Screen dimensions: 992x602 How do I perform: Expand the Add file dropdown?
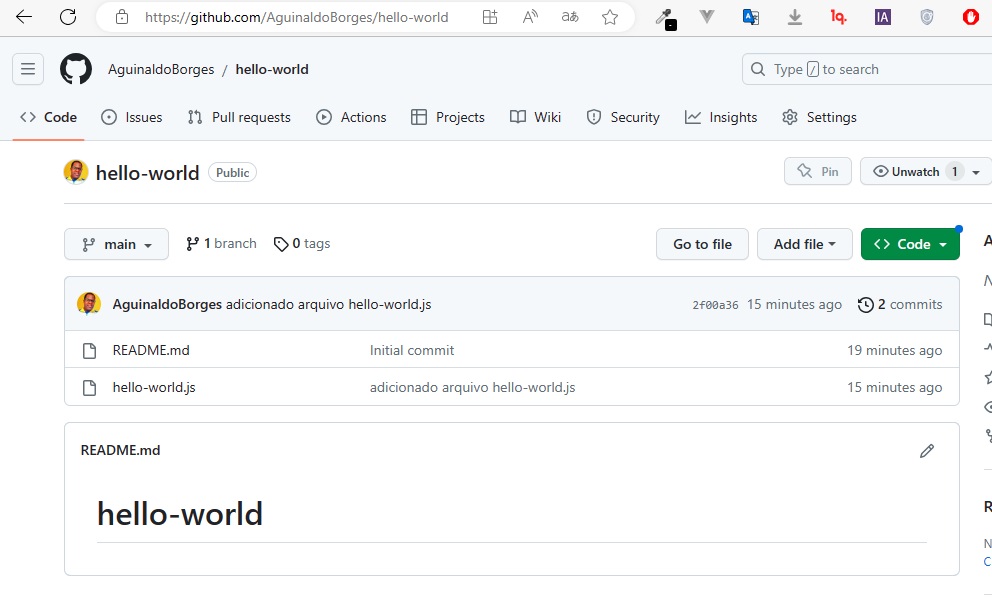pyautogui.click(x=805, y=244)
